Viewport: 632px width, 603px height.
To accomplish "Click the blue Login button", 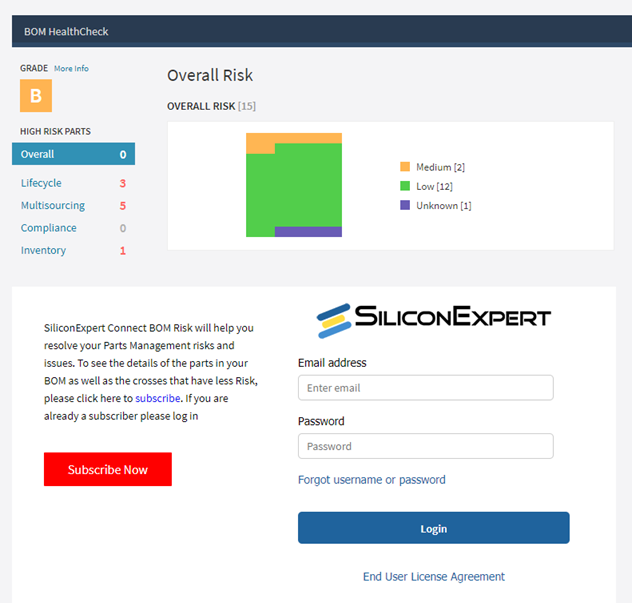I will pos(434,528).
